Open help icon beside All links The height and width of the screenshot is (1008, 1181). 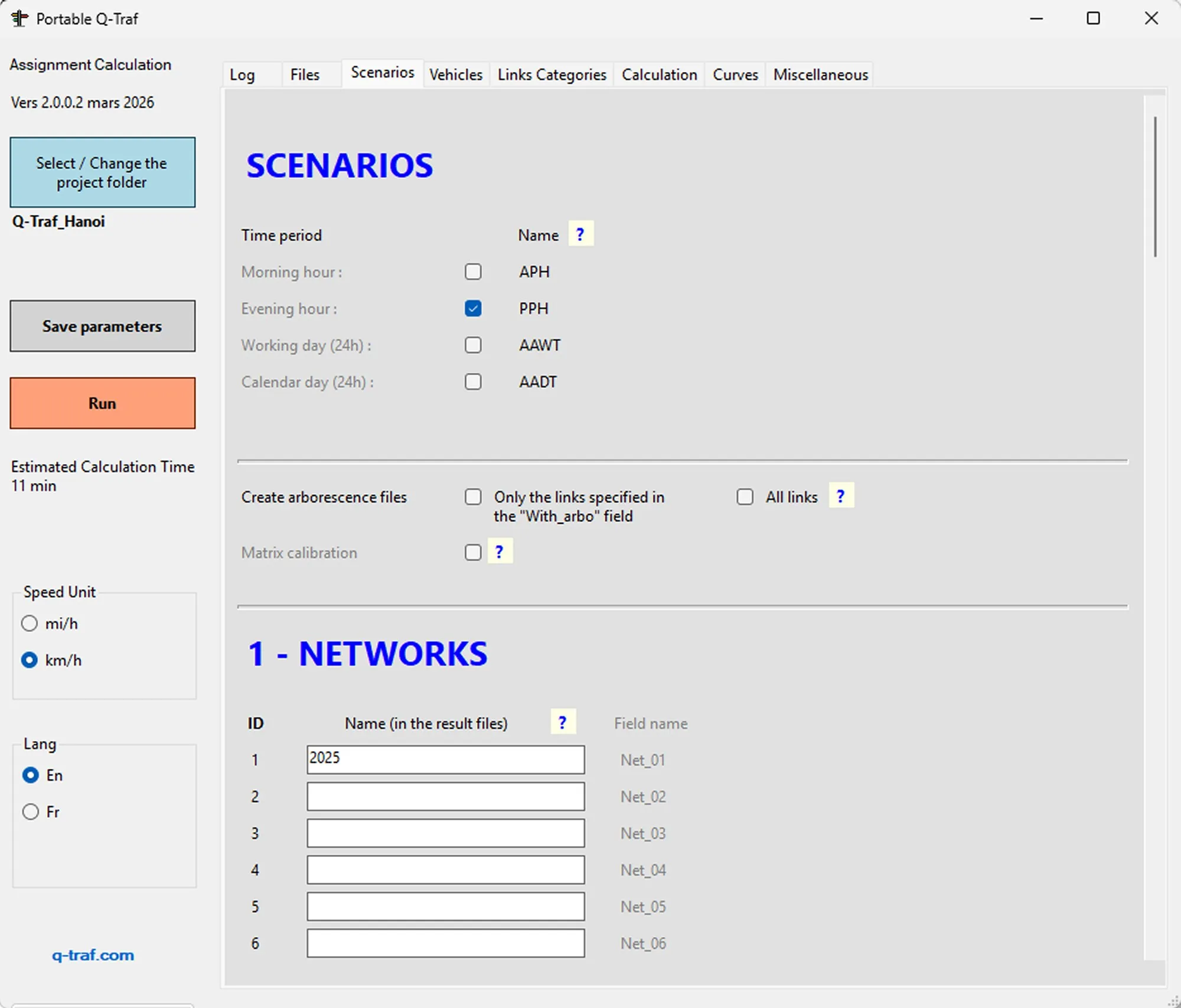click(x=840, y=496)
